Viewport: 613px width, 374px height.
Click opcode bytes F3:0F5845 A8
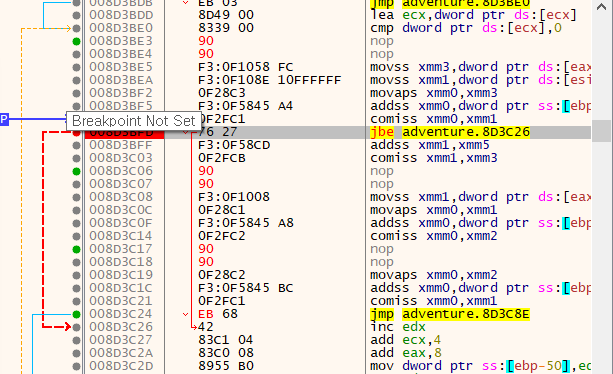click(x=246, y=223)
